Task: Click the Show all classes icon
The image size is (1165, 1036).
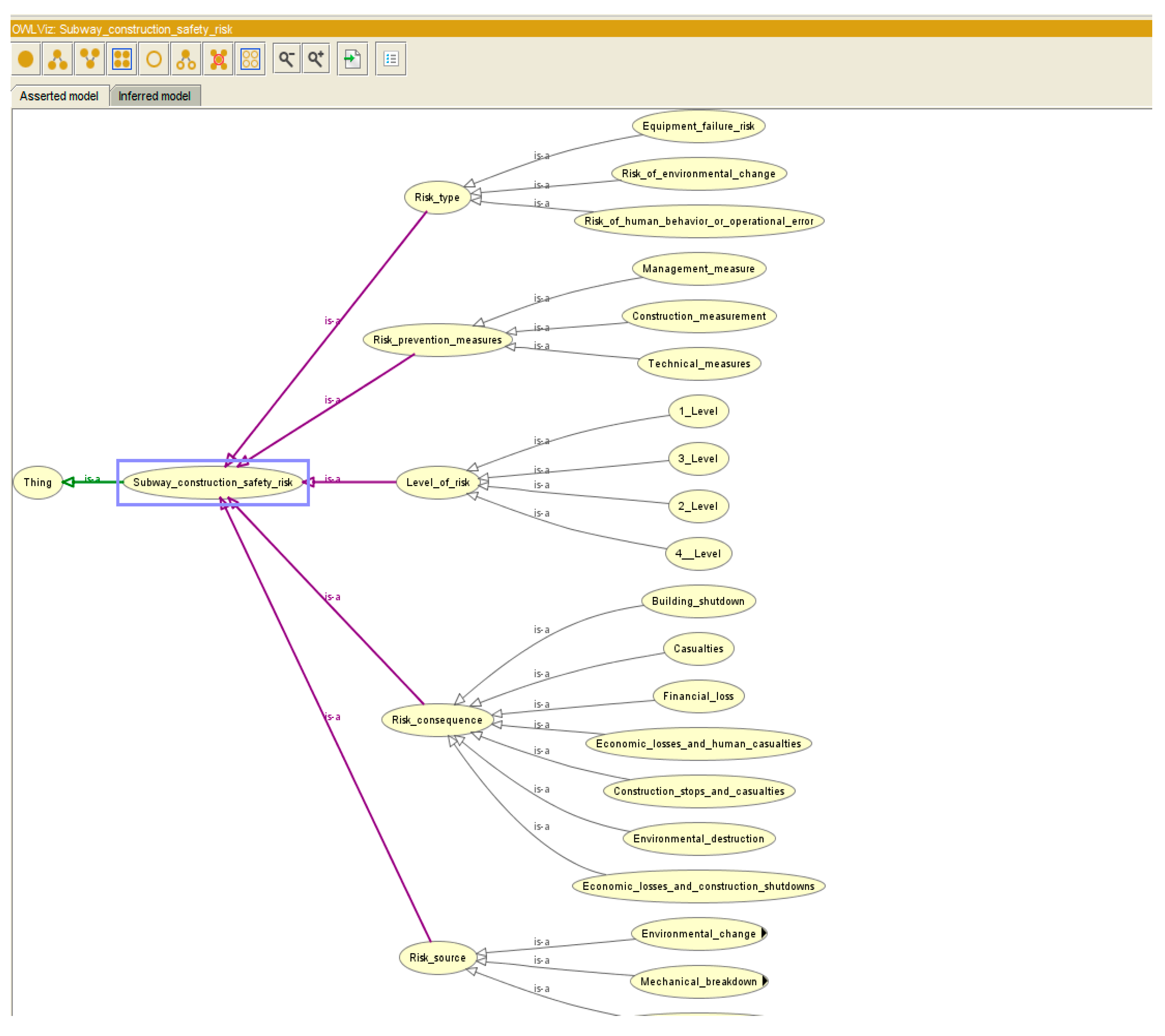Action: tap(122, 59)
